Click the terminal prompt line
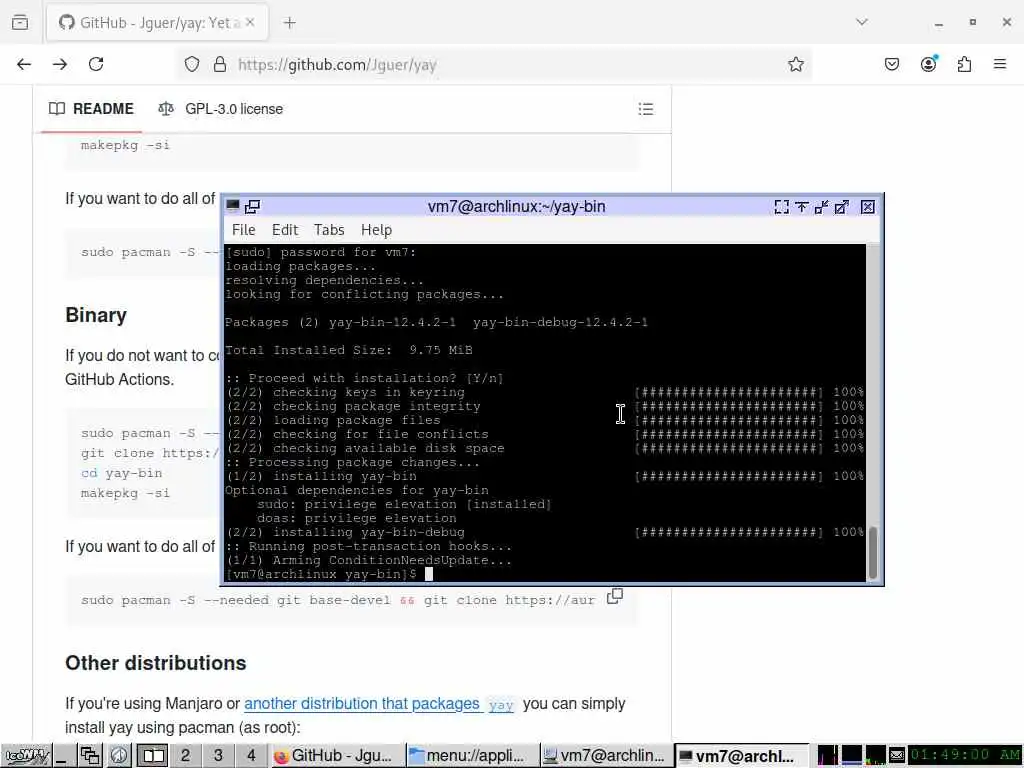This screenshot has height=768, width=1024. (329, 574)
